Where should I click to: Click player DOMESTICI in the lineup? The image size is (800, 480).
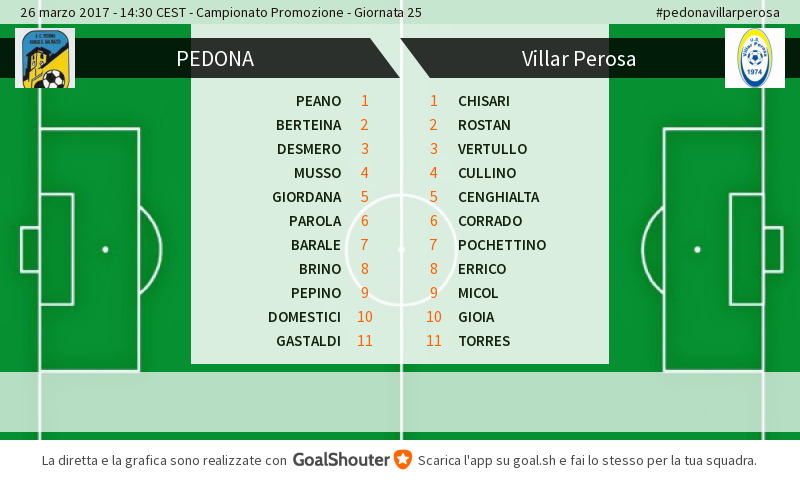[x=304, y=317]
